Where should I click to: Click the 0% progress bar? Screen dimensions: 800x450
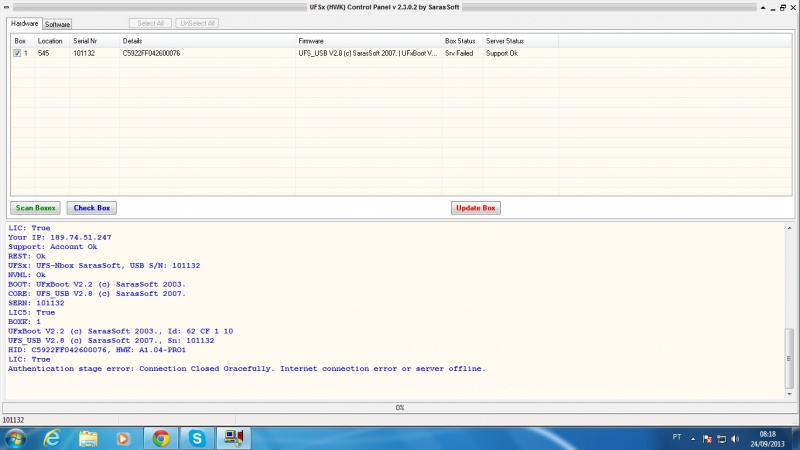click(399, 408)
